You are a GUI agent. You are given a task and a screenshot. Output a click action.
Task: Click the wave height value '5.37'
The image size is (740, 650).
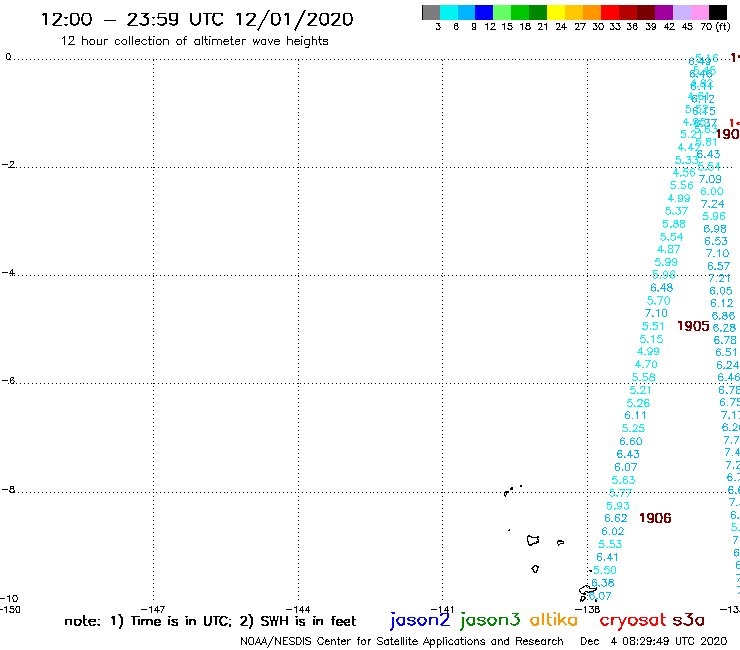click(x=676, y=211)
